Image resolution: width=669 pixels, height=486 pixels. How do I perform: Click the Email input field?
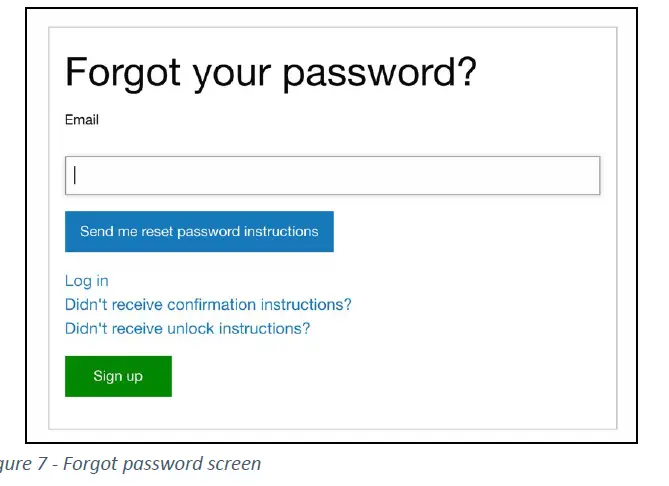[x=332, y=176]
